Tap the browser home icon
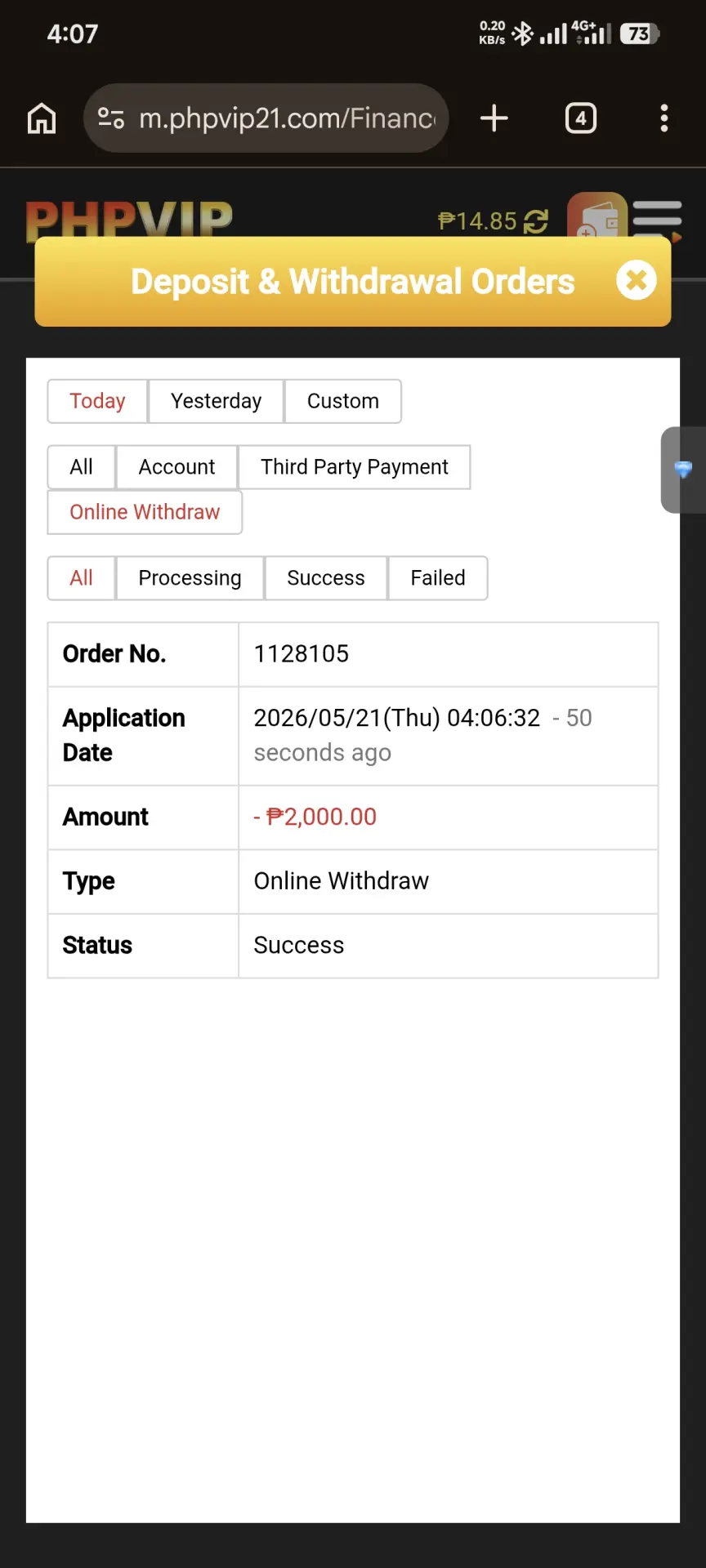Screen dimensions: 706x1568 tap(42, 118)
